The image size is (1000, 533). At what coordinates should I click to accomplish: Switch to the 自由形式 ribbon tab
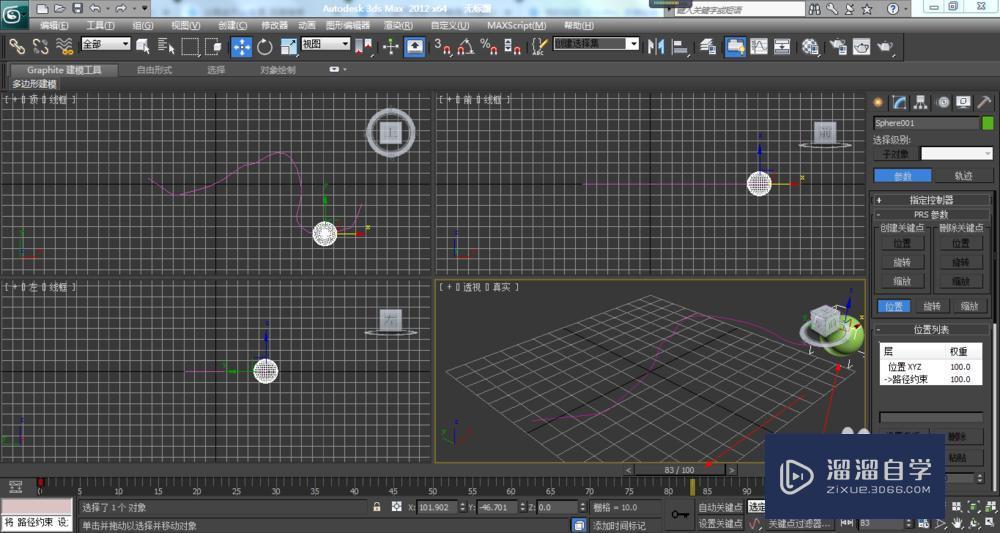point(154,70)
